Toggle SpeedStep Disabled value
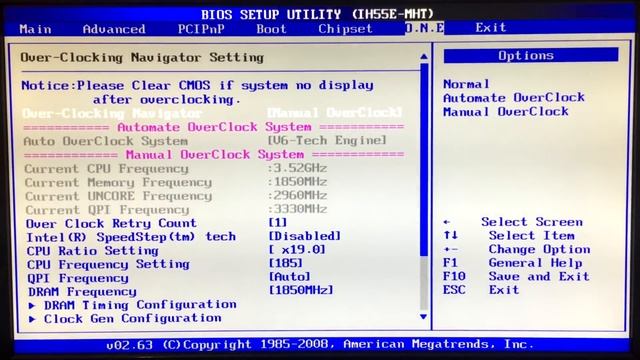The image size is (640, 360). pyautogui.click(x=304, y=236)
